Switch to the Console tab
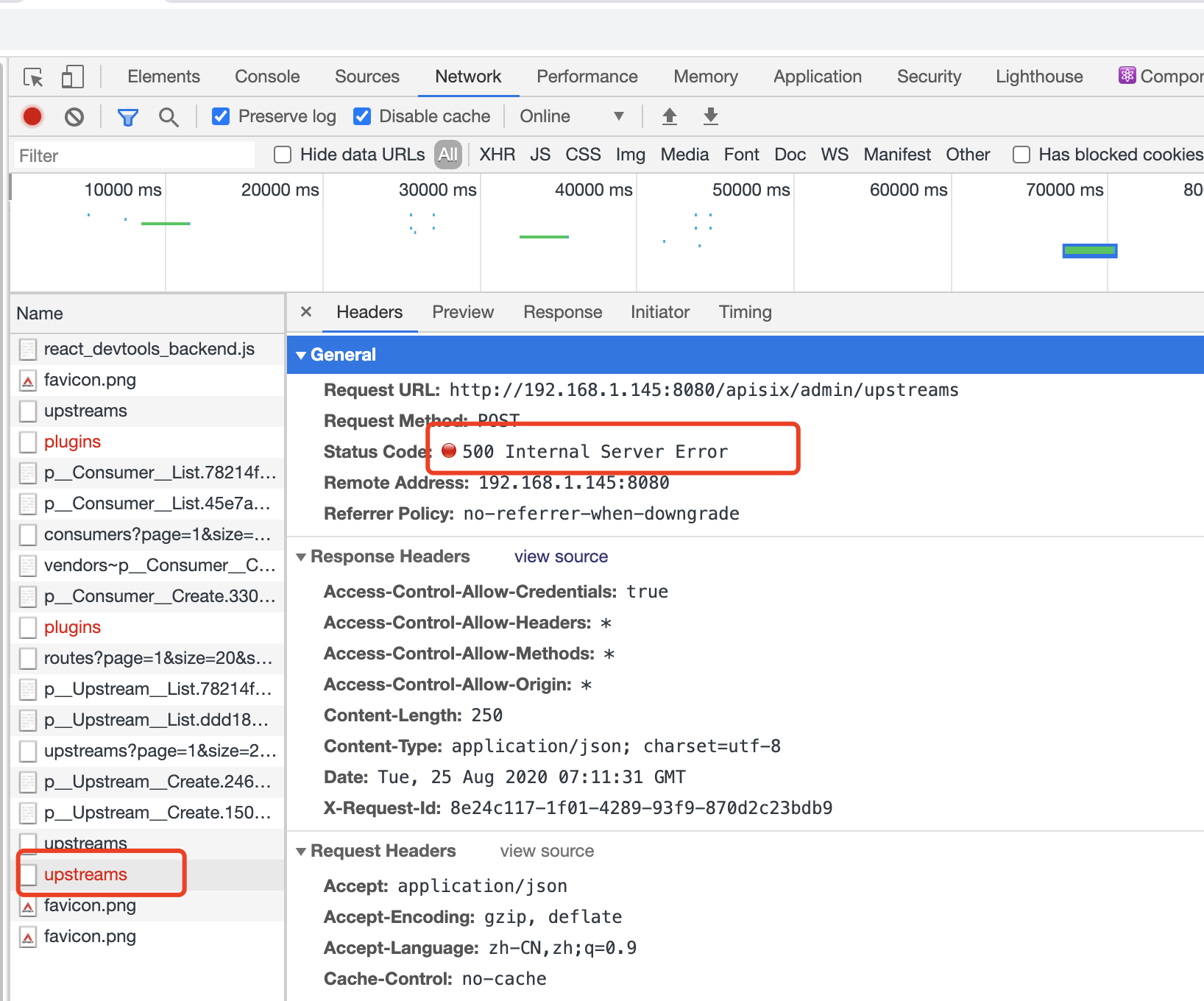Viewport: 1204px width, 1001px height. [267, 77]
